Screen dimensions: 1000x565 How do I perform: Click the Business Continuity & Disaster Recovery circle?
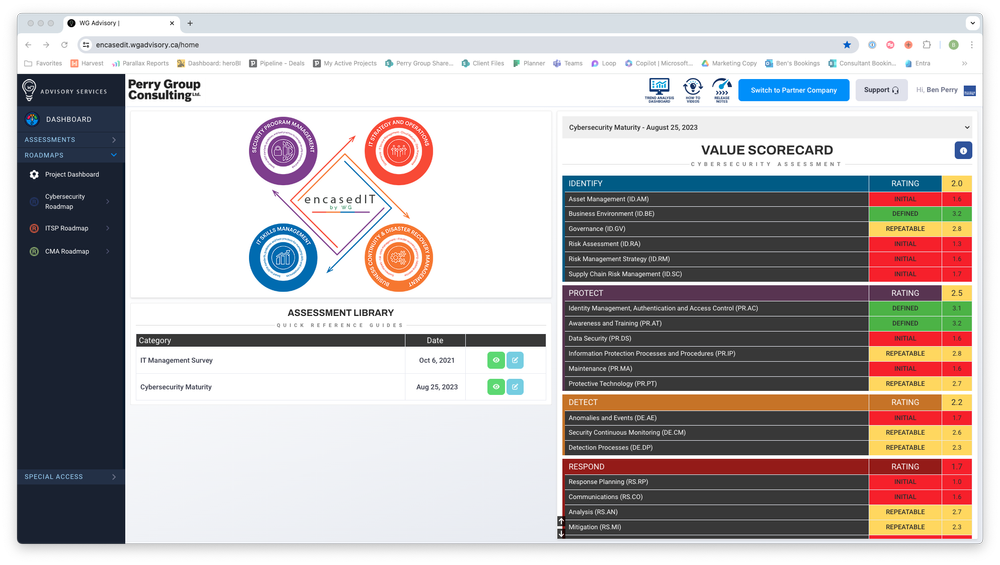click(x=399, y=258)
